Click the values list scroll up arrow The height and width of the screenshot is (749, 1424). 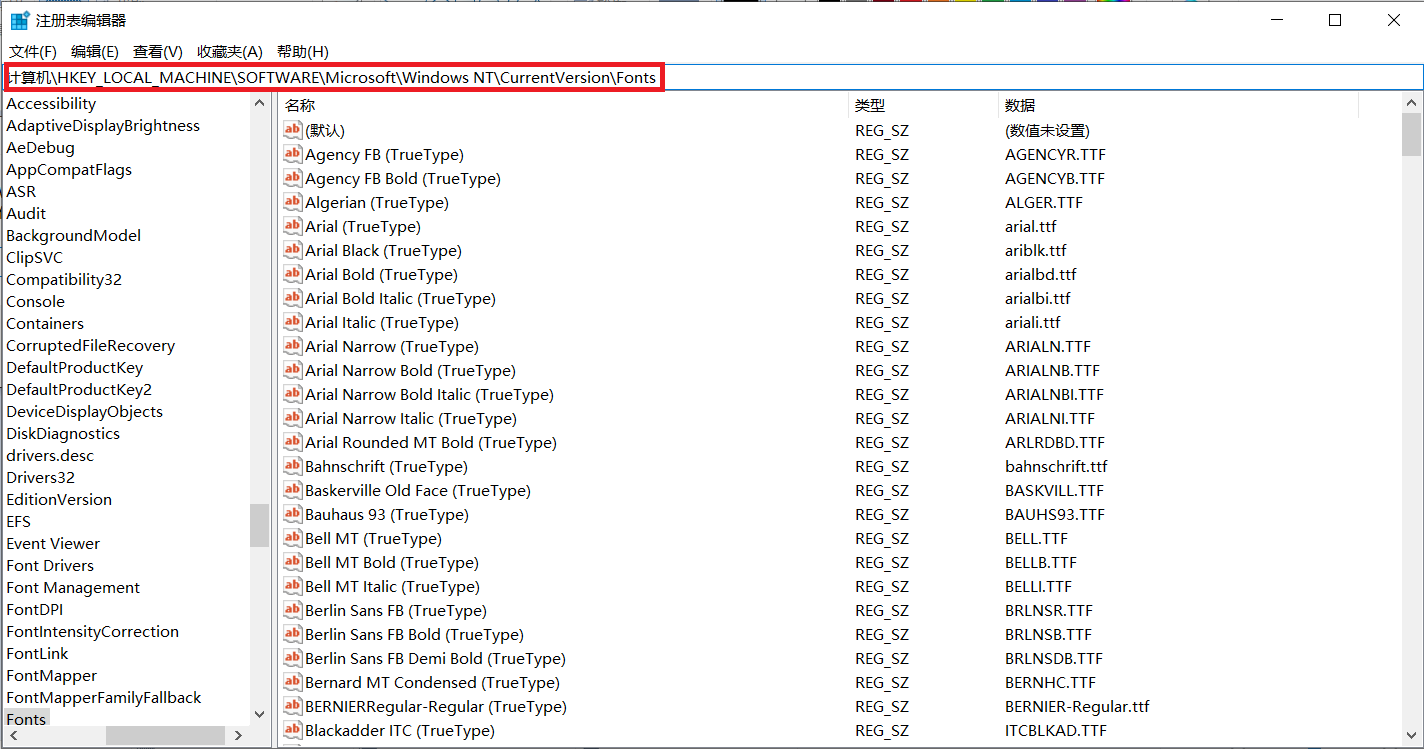click(1412, 103)
